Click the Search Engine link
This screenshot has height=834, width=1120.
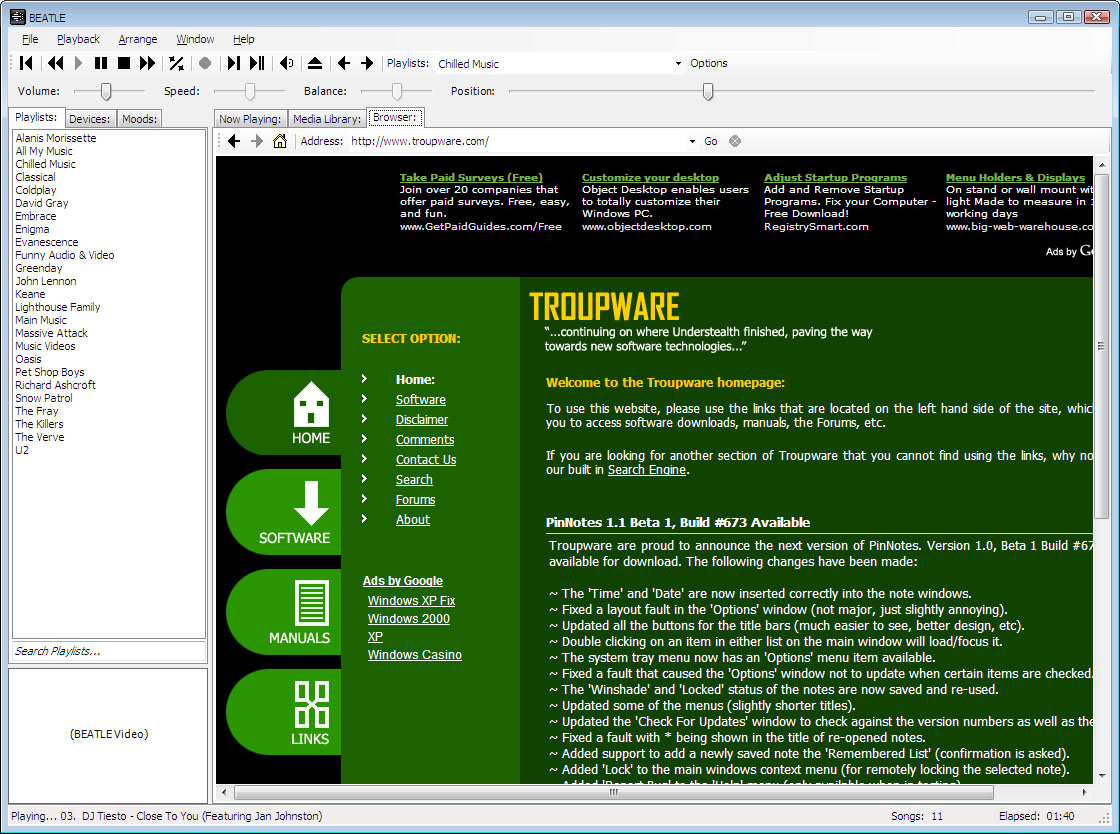pos(646,470)
